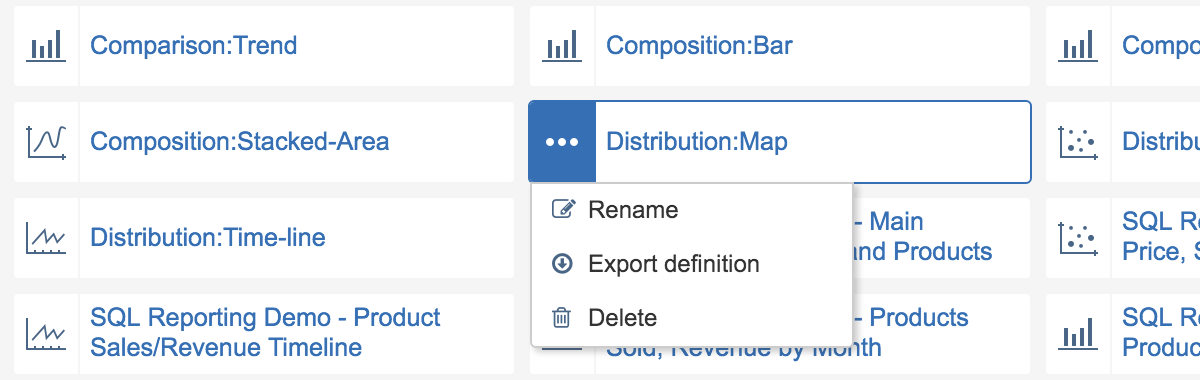Viewport: 1200px width, 380px height.
Task: Open the Composition:Stacked-Area report
Action: click(240, 142)
